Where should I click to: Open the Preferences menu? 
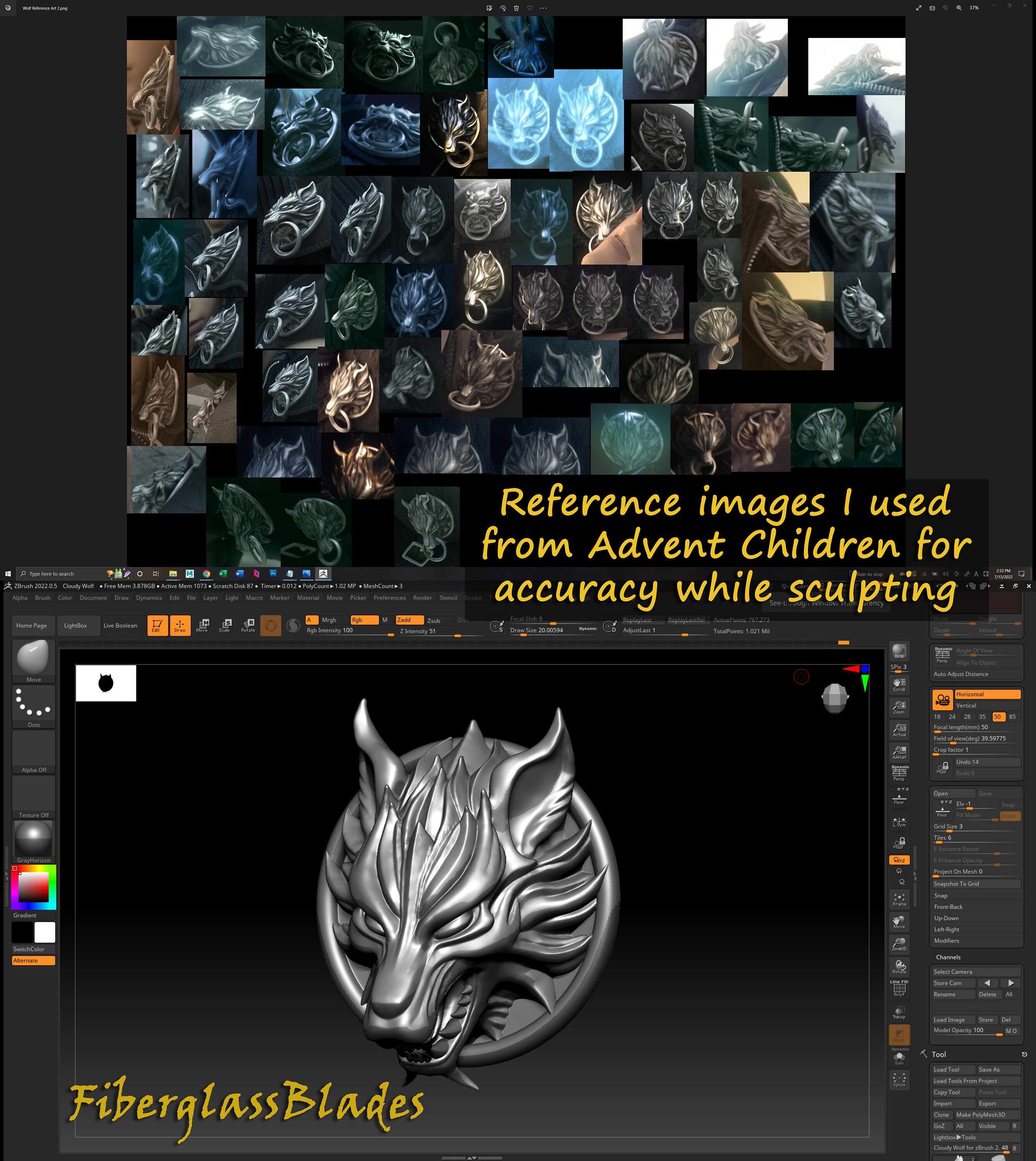[x=389, y=598]
